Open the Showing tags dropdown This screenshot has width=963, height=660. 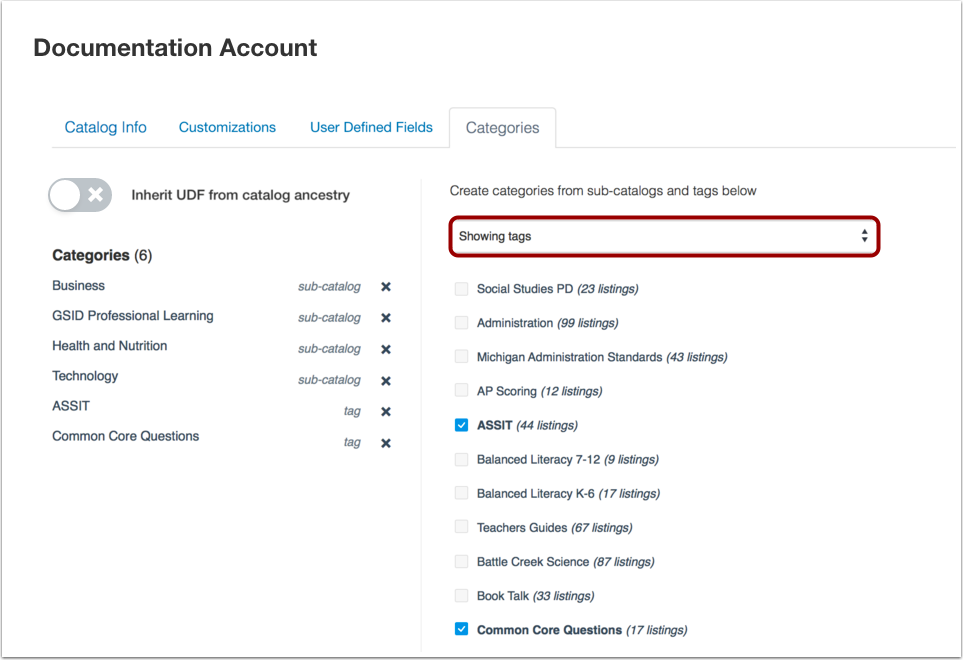pos(664,237)
